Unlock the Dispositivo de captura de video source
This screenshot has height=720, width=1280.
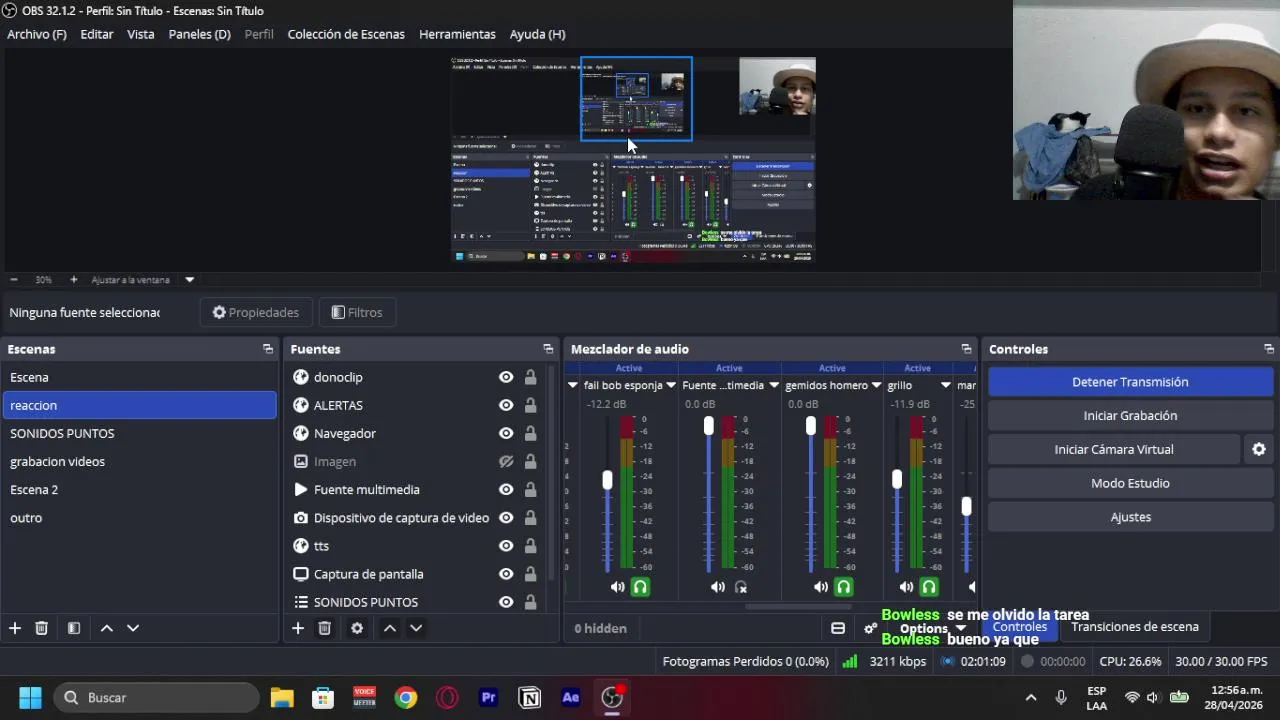(530, 518)
